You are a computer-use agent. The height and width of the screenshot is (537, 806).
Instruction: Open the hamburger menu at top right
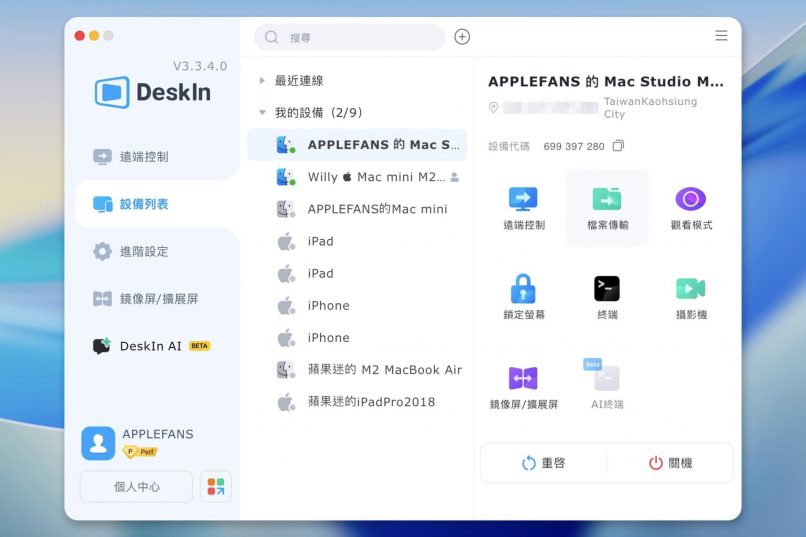pyautogui.click(x=721, y=36)
